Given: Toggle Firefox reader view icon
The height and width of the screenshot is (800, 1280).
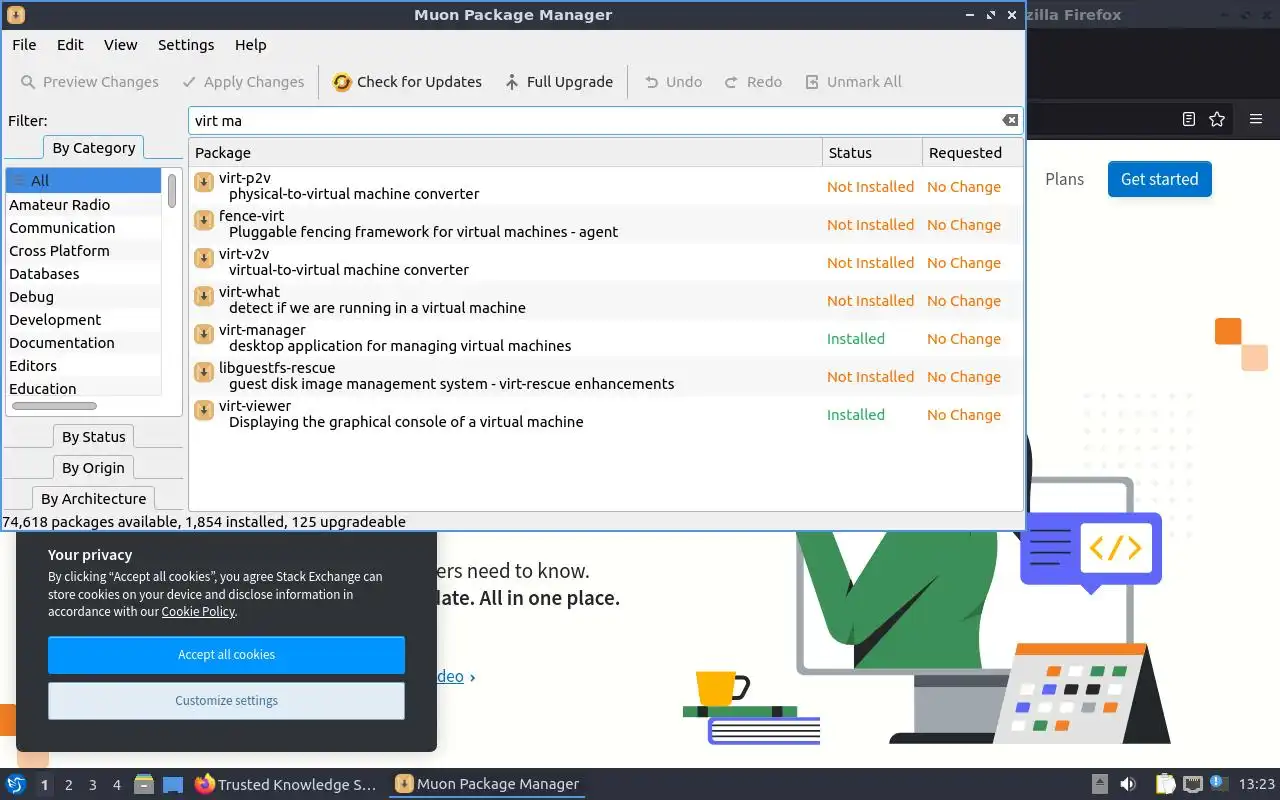Looking at the screenshot, I should 1188,119.
